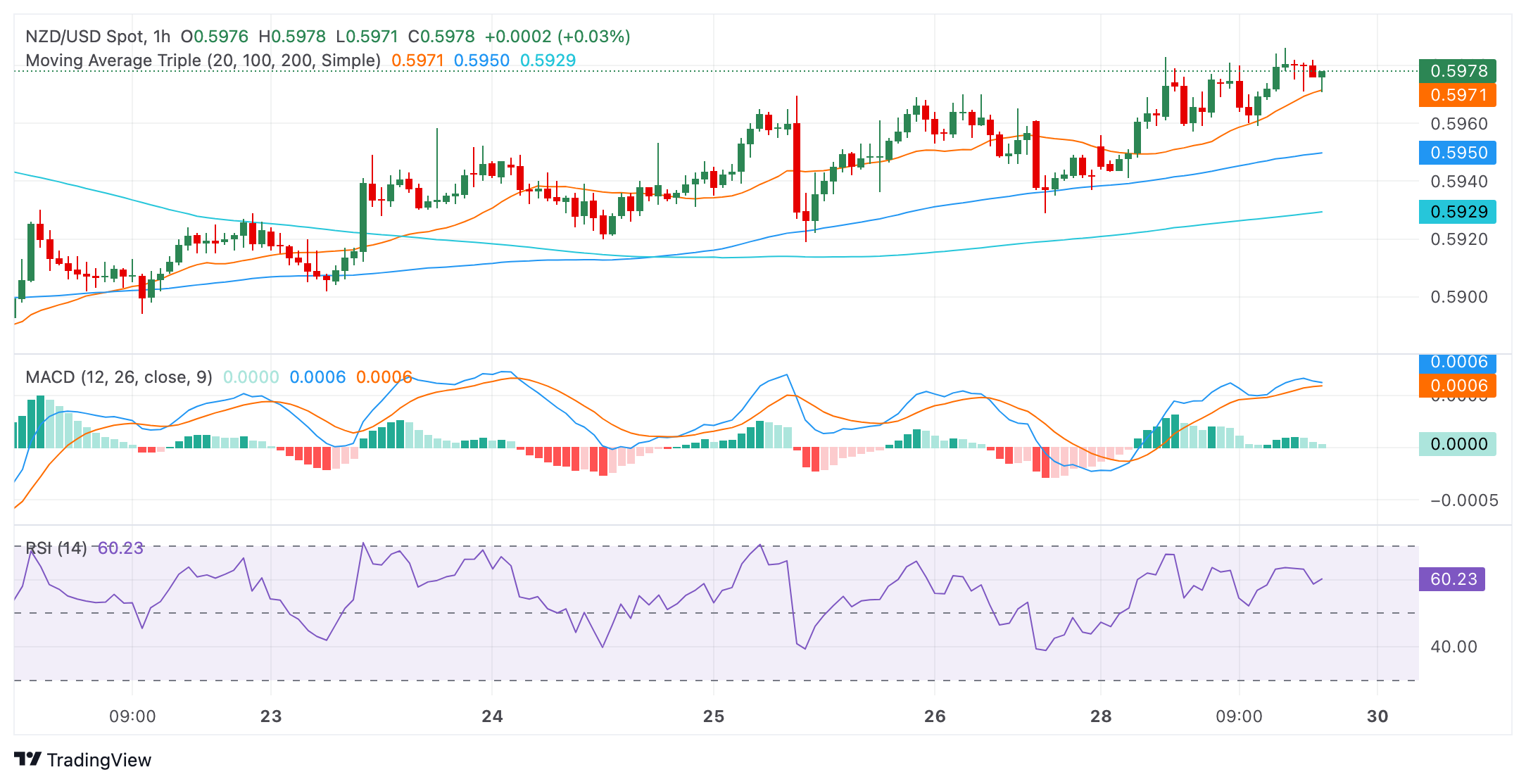Image resolution: width=1526 pixels, height=784 pixels.
Task: Click the orange 0.5971 moving average tag
Action: click(x=1457, y=95)
